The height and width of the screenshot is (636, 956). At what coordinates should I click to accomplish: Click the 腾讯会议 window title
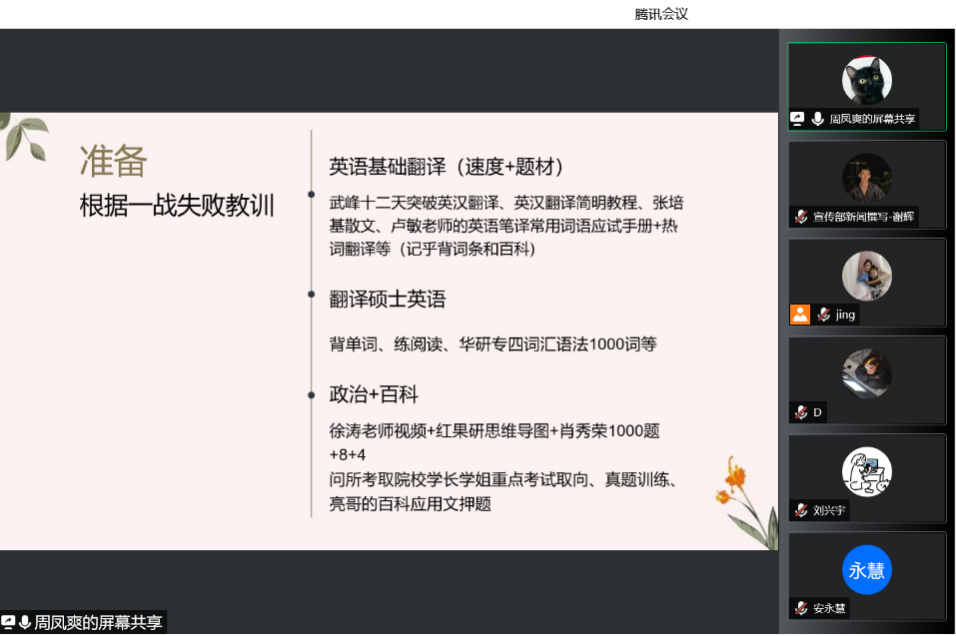pos(661,14)
